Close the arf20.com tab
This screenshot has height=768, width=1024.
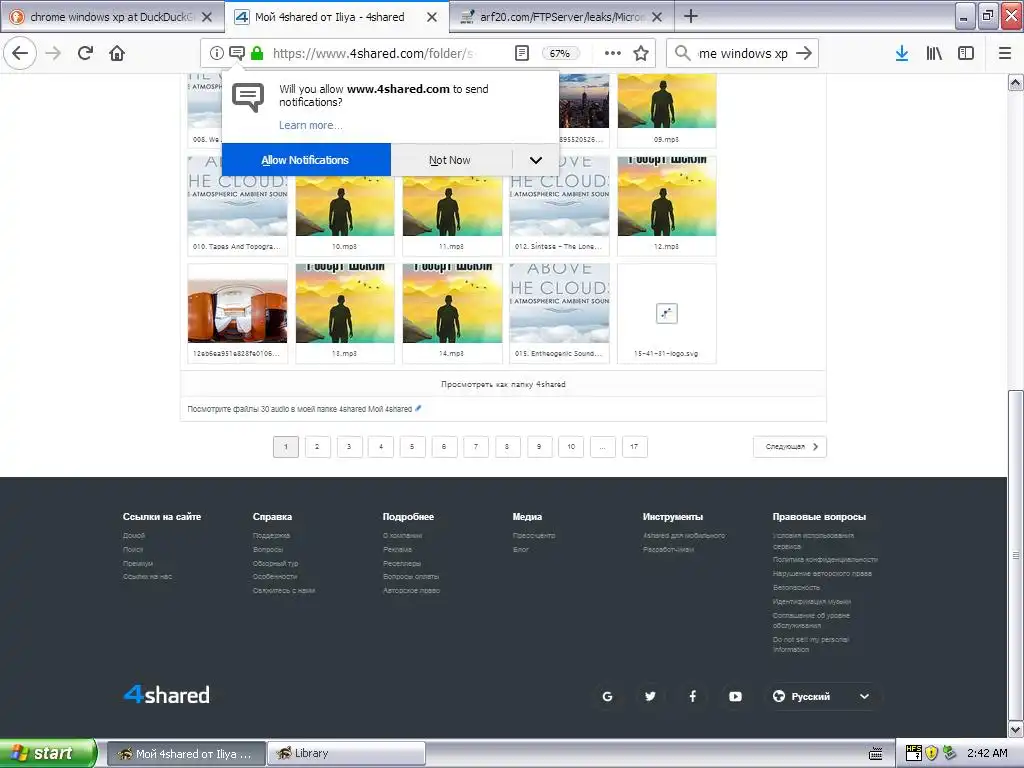pos(658,17)
